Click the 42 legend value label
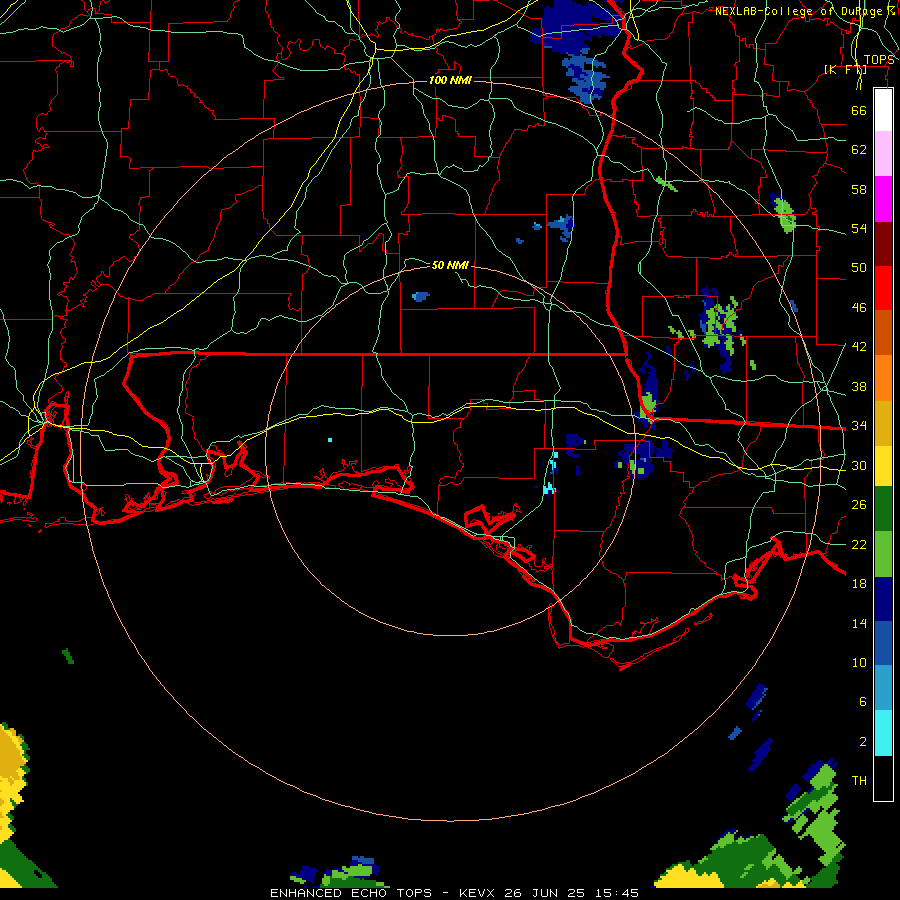Image resolution: width=900 pixels, height=900 pixels. (x=859, y=347)
